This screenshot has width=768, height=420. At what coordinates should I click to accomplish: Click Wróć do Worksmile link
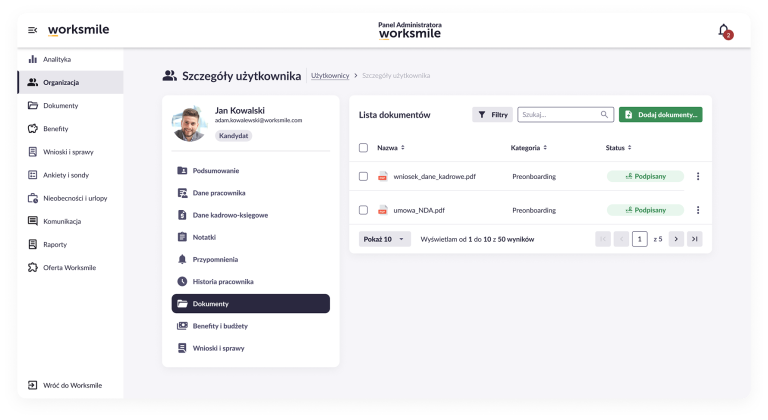[70, 385]
